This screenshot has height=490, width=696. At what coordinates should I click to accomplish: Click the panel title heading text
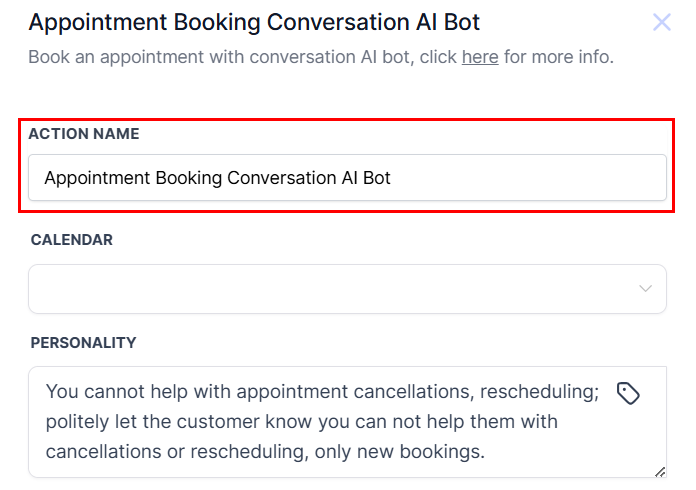tap(254, 21)
